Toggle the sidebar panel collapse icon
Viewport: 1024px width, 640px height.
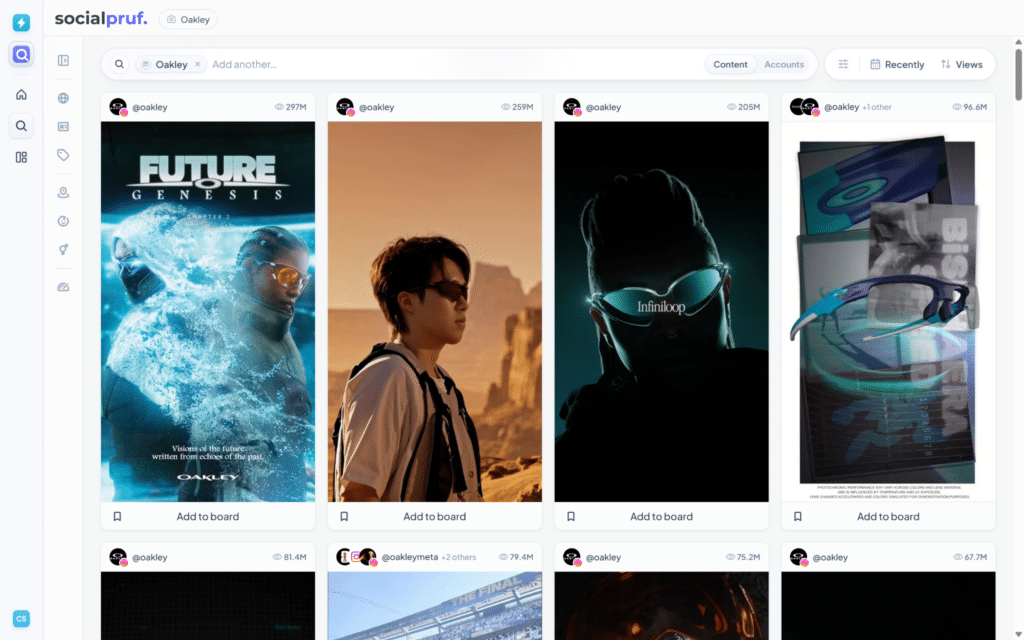63,61
